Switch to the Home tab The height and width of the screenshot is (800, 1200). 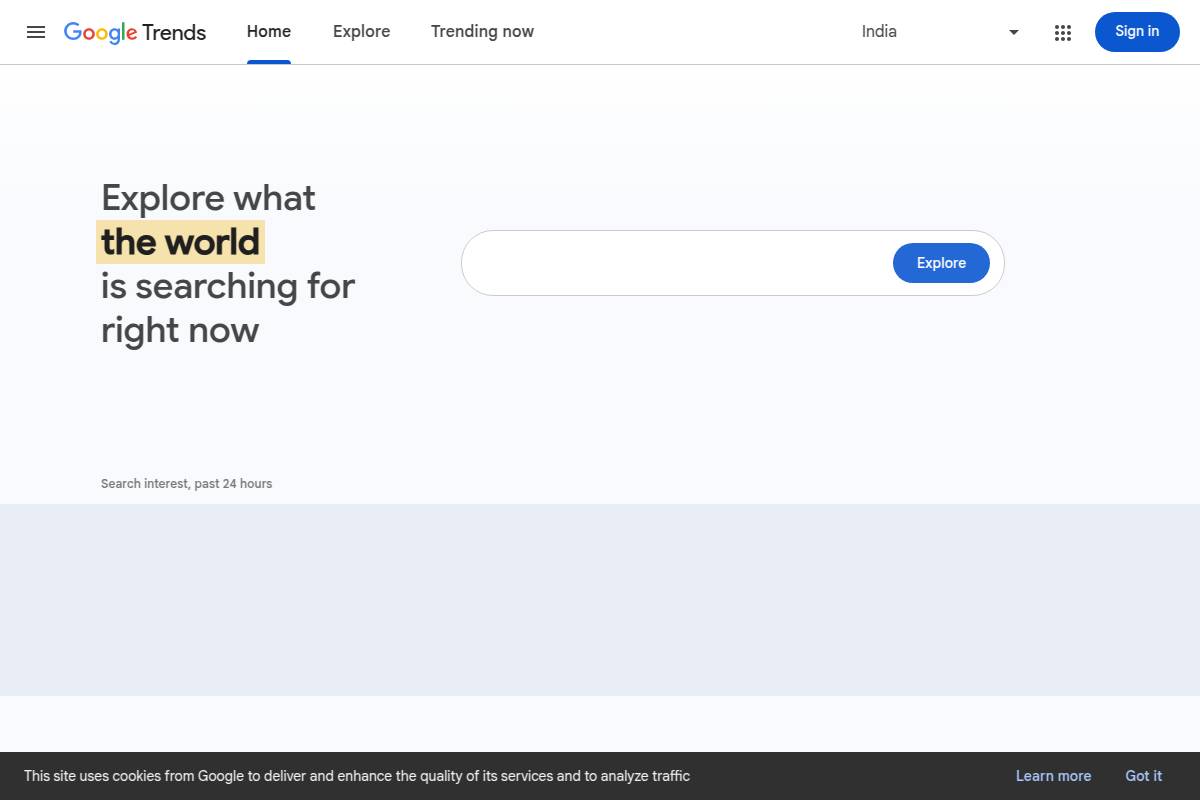click(x=269, y=32)
